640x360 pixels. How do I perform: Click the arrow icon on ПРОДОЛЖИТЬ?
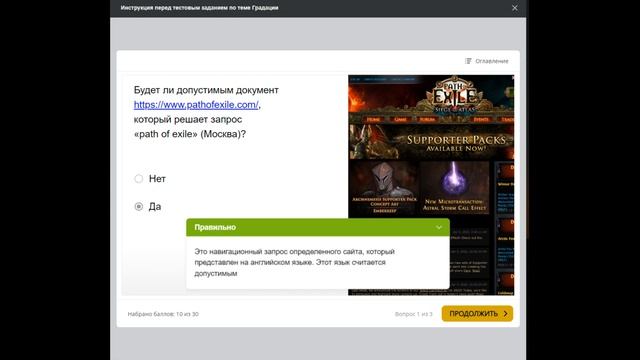(x=505, y=313)
